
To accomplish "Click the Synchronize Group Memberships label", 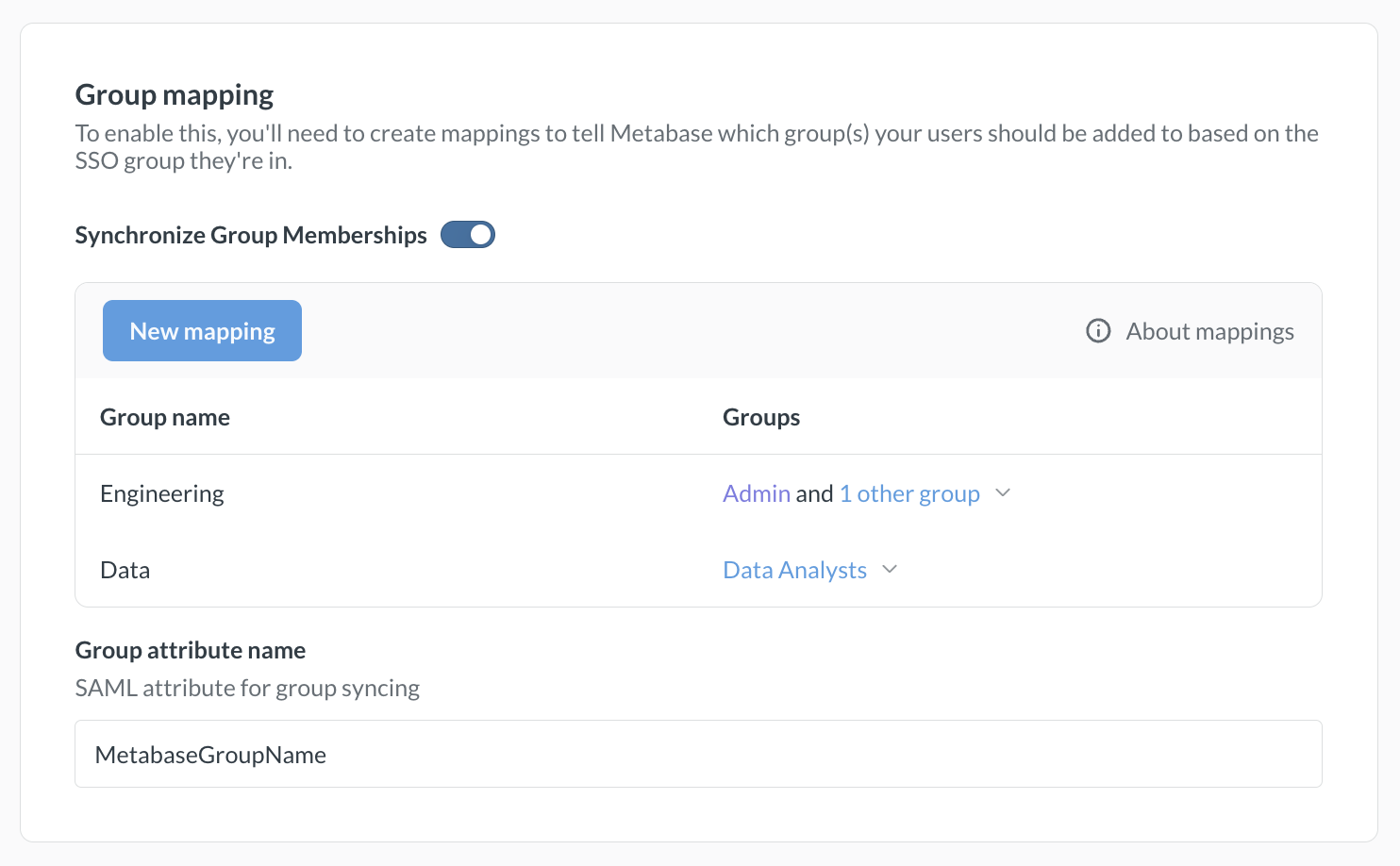I will point(251,235).
